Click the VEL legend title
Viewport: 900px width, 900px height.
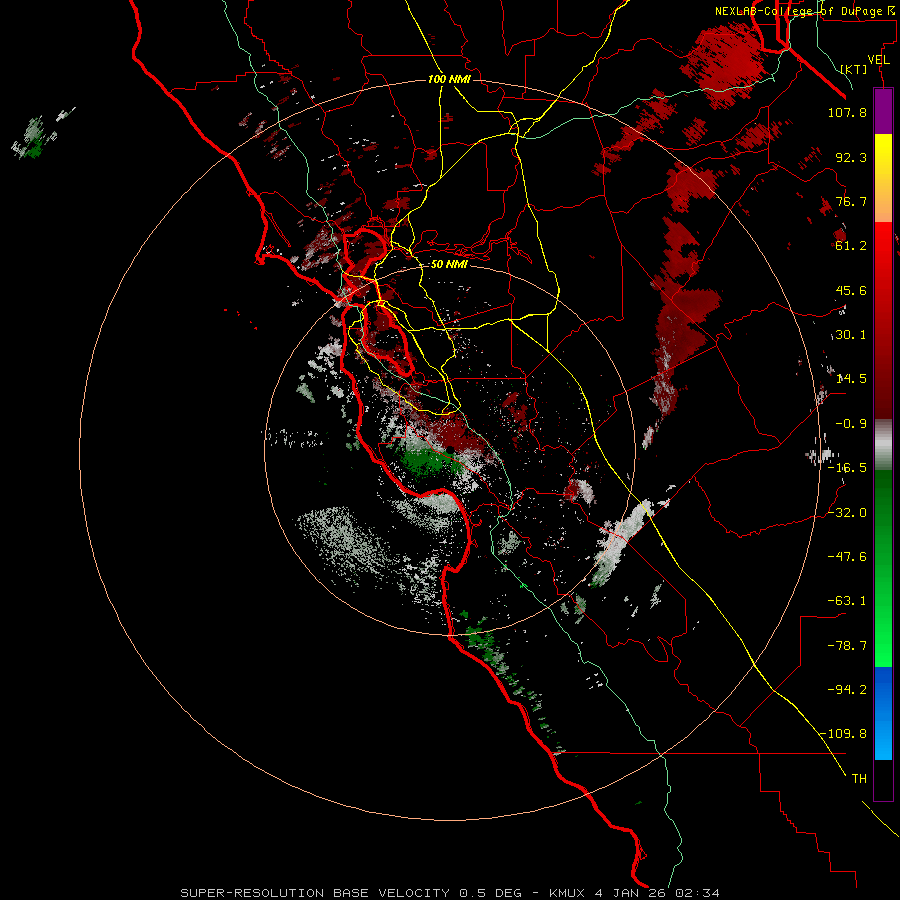pyautogui.click(x=878, y=60)
